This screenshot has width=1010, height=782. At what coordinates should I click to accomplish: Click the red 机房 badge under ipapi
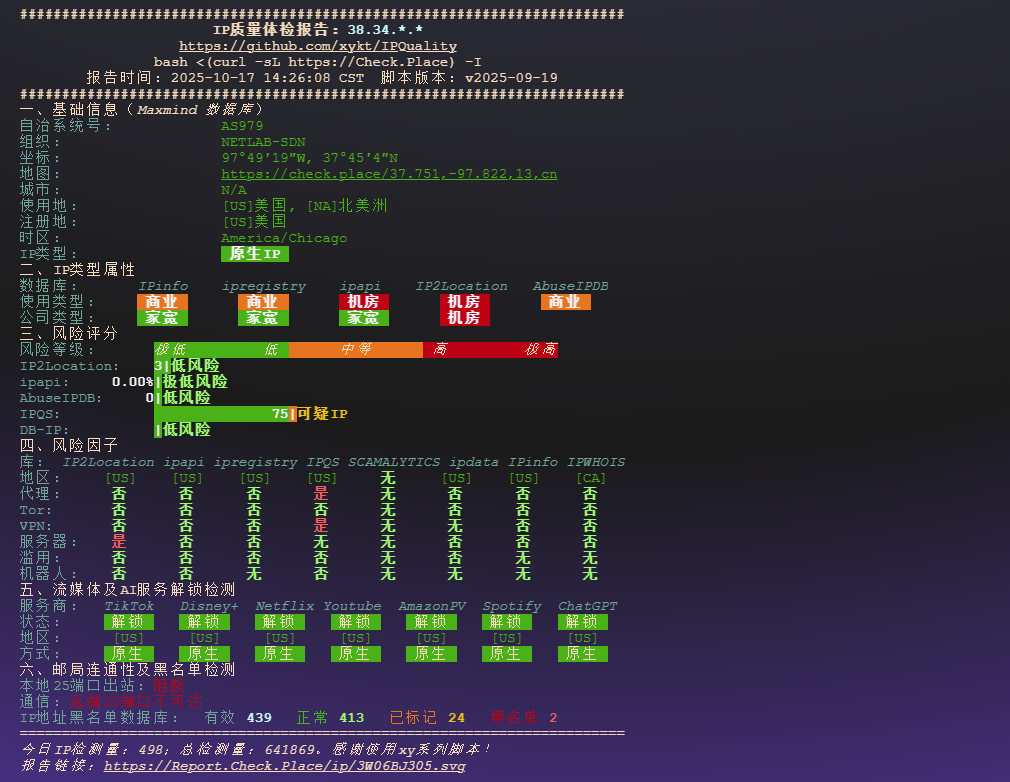(x=364, y=301)
